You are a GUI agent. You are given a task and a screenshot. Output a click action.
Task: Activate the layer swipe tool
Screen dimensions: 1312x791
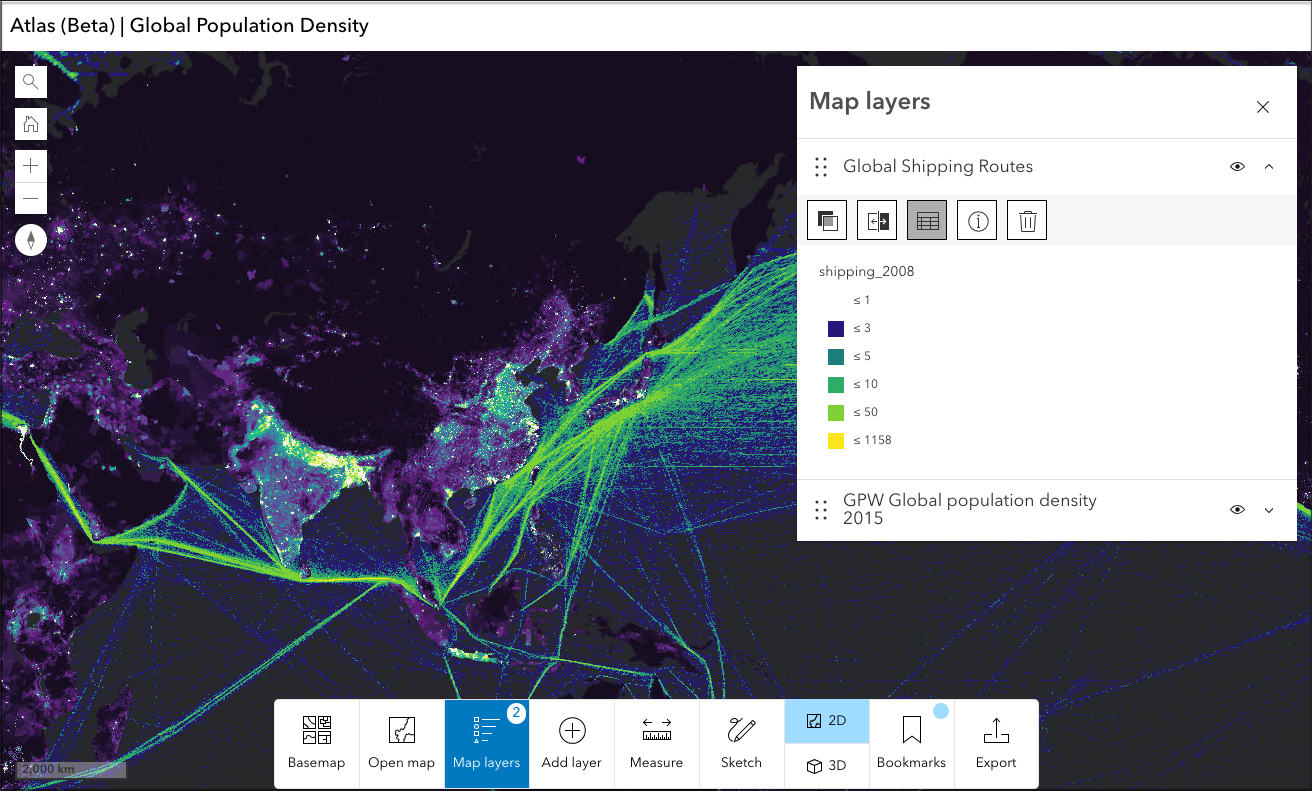click(877, 220)
